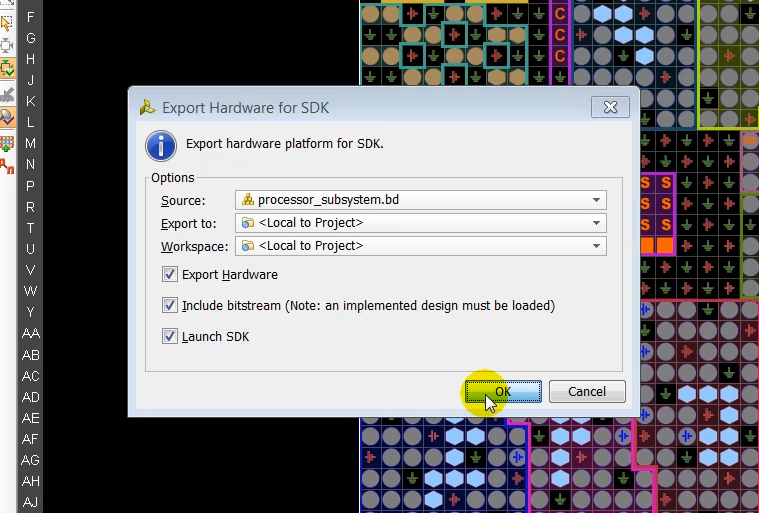Click the red Pn differential pair icon
Image resolution: width=759 pixels, height=513 pixels.
[x=7, y=166]
